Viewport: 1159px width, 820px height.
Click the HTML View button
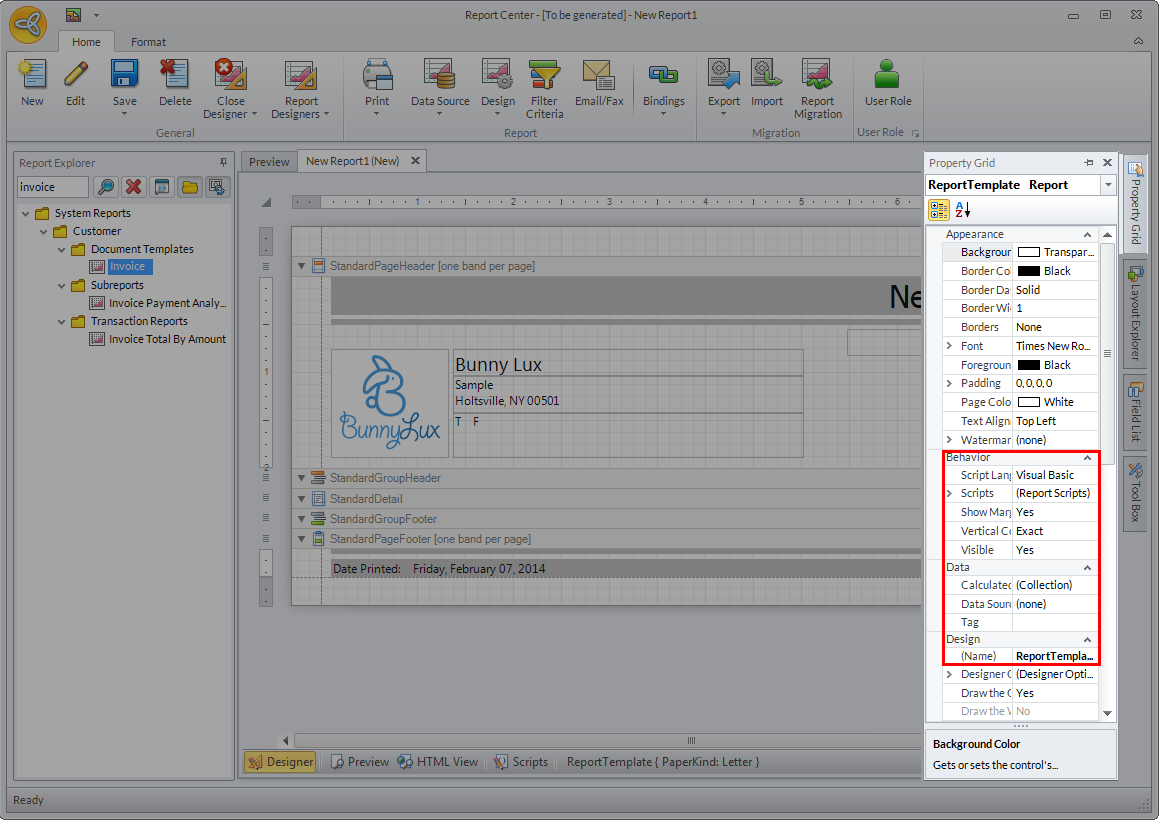pos(437,762)
